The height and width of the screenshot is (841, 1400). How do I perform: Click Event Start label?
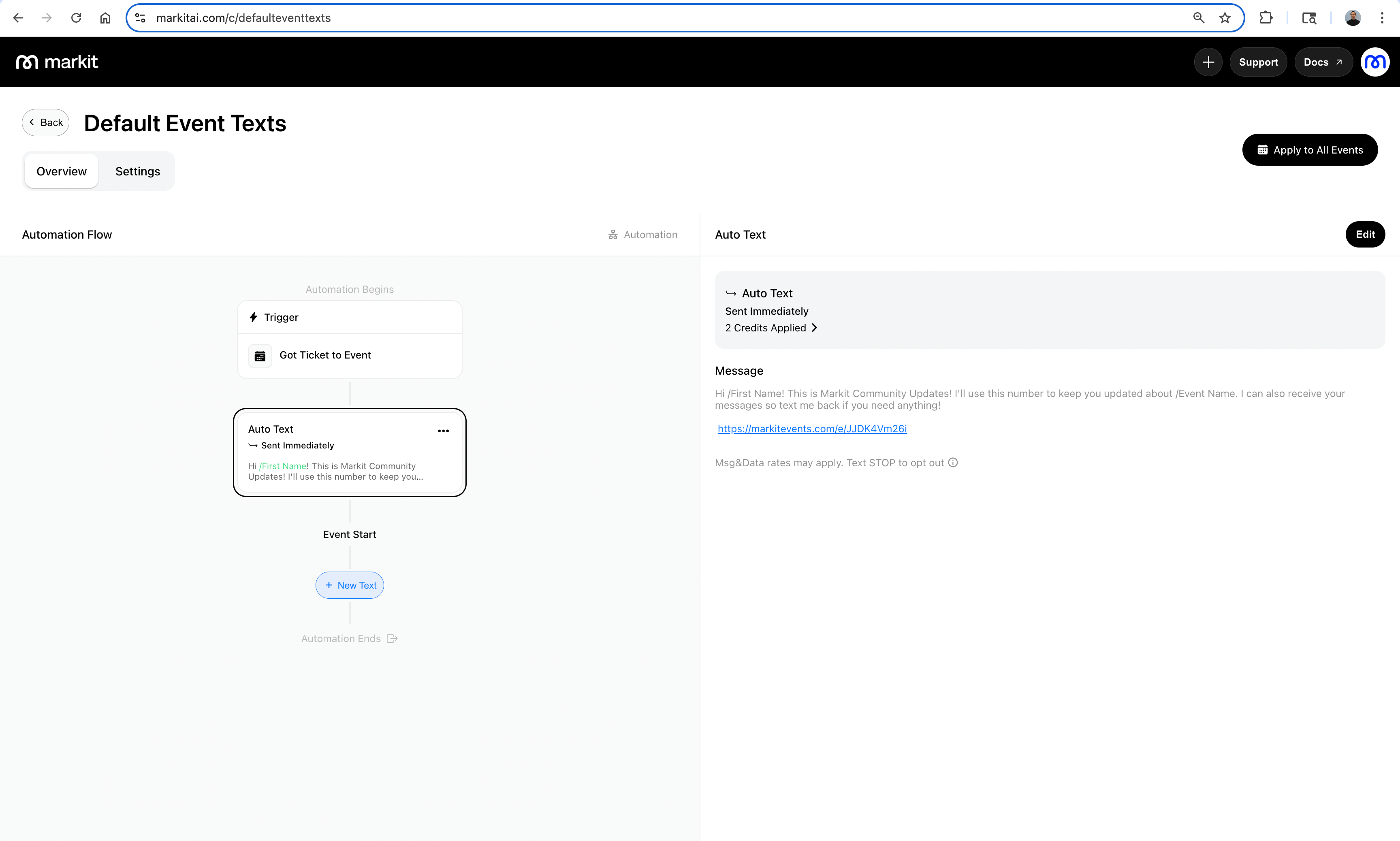[350, 534]
